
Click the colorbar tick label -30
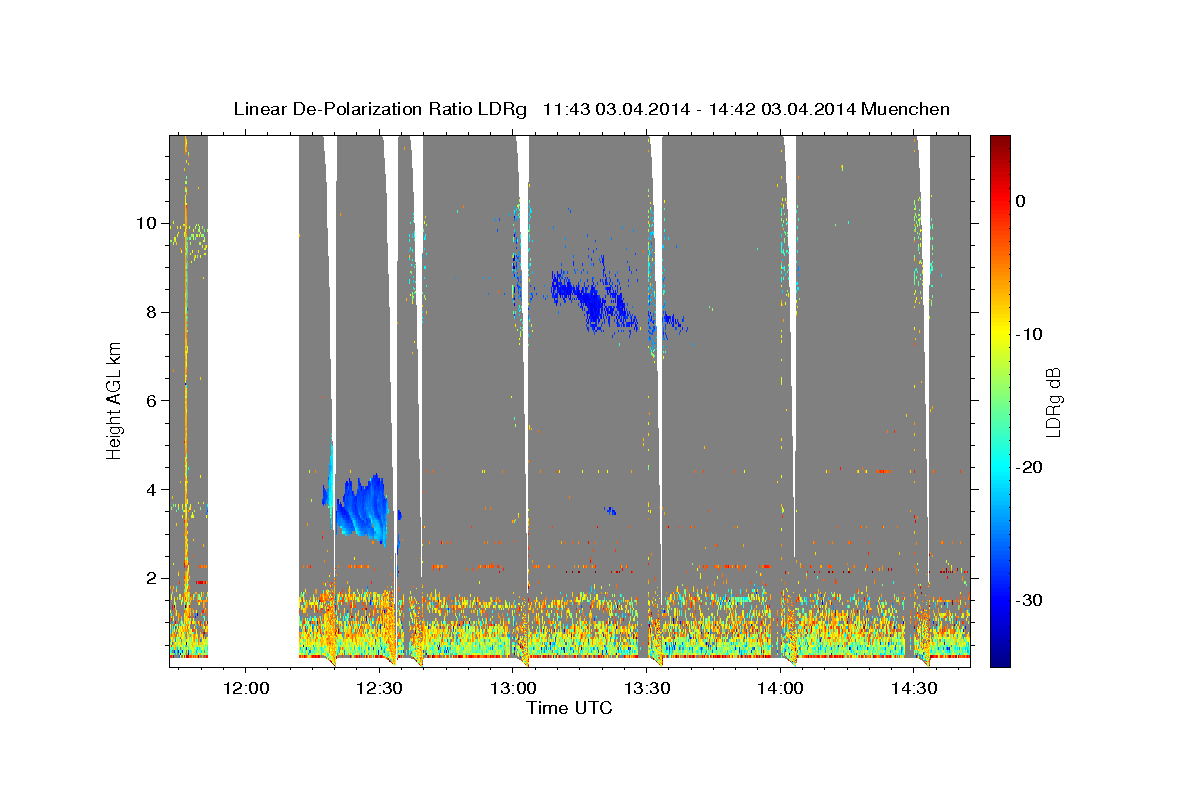(x=1029, y=600)
